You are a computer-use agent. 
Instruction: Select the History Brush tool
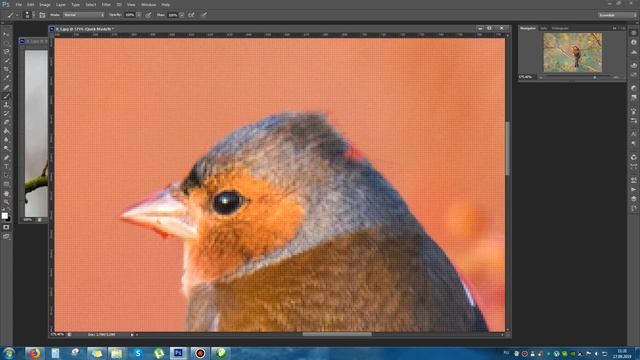tap(6, 113)
